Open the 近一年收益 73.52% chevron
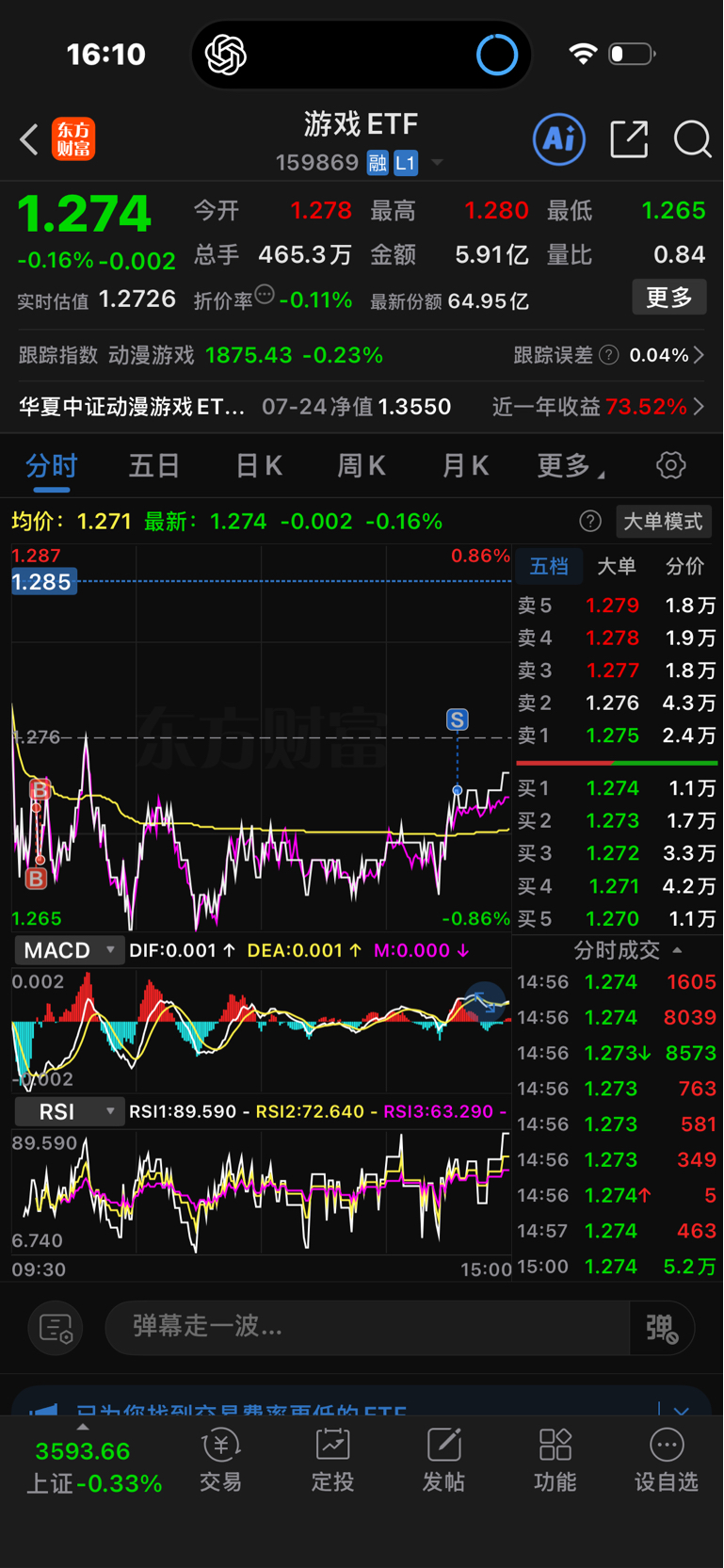The width and height of the screenshot is (724, 1568). (699, 407)
